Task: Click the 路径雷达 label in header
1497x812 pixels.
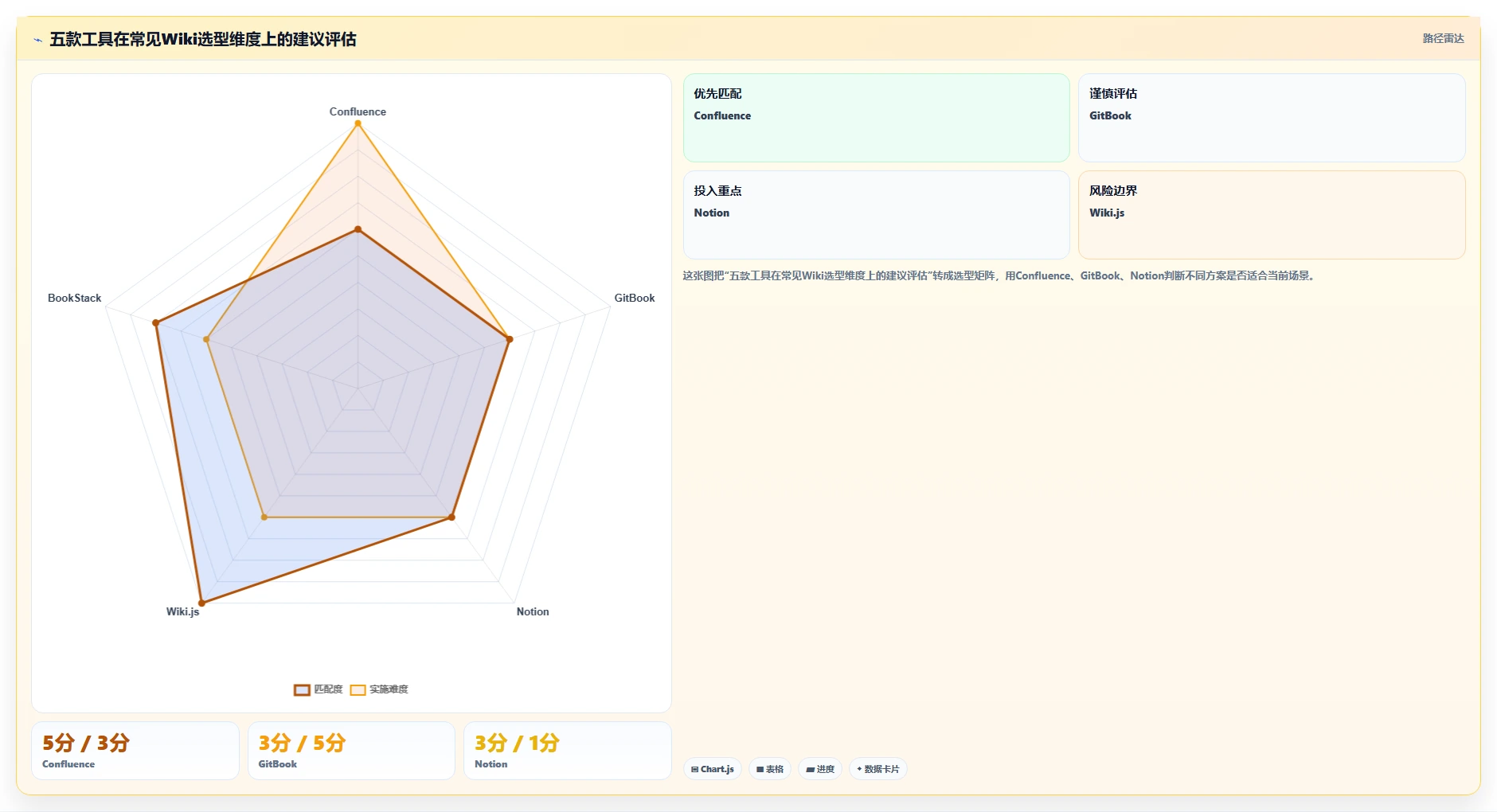Action: click(1443, 38)
